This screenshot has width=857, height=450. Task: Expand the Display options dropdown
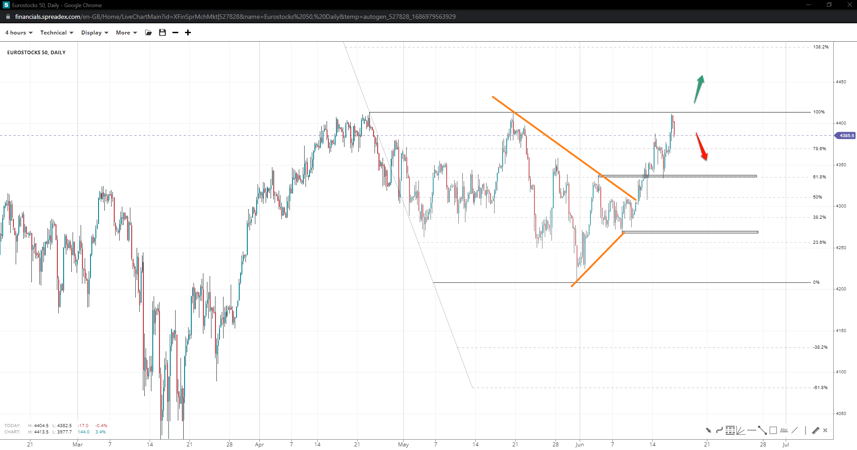coord(94,33)
